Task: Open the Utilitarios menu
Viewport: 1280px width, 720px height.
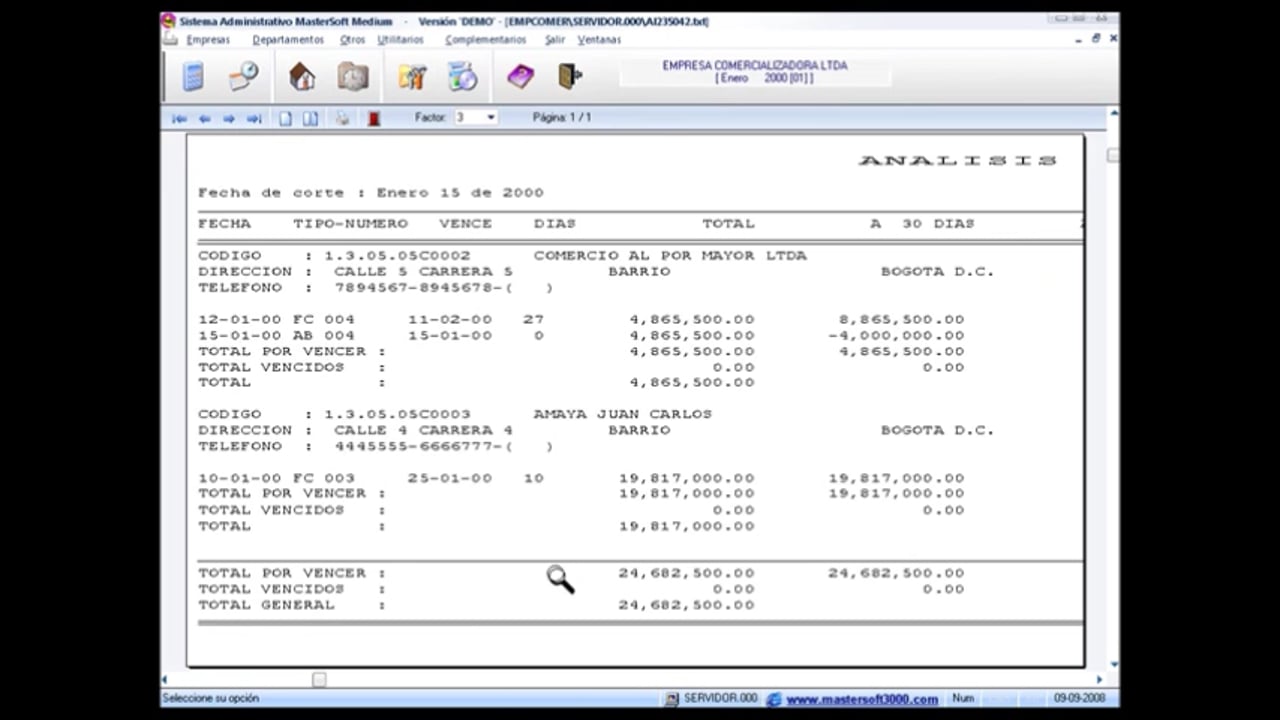Action: click(400, 40)
